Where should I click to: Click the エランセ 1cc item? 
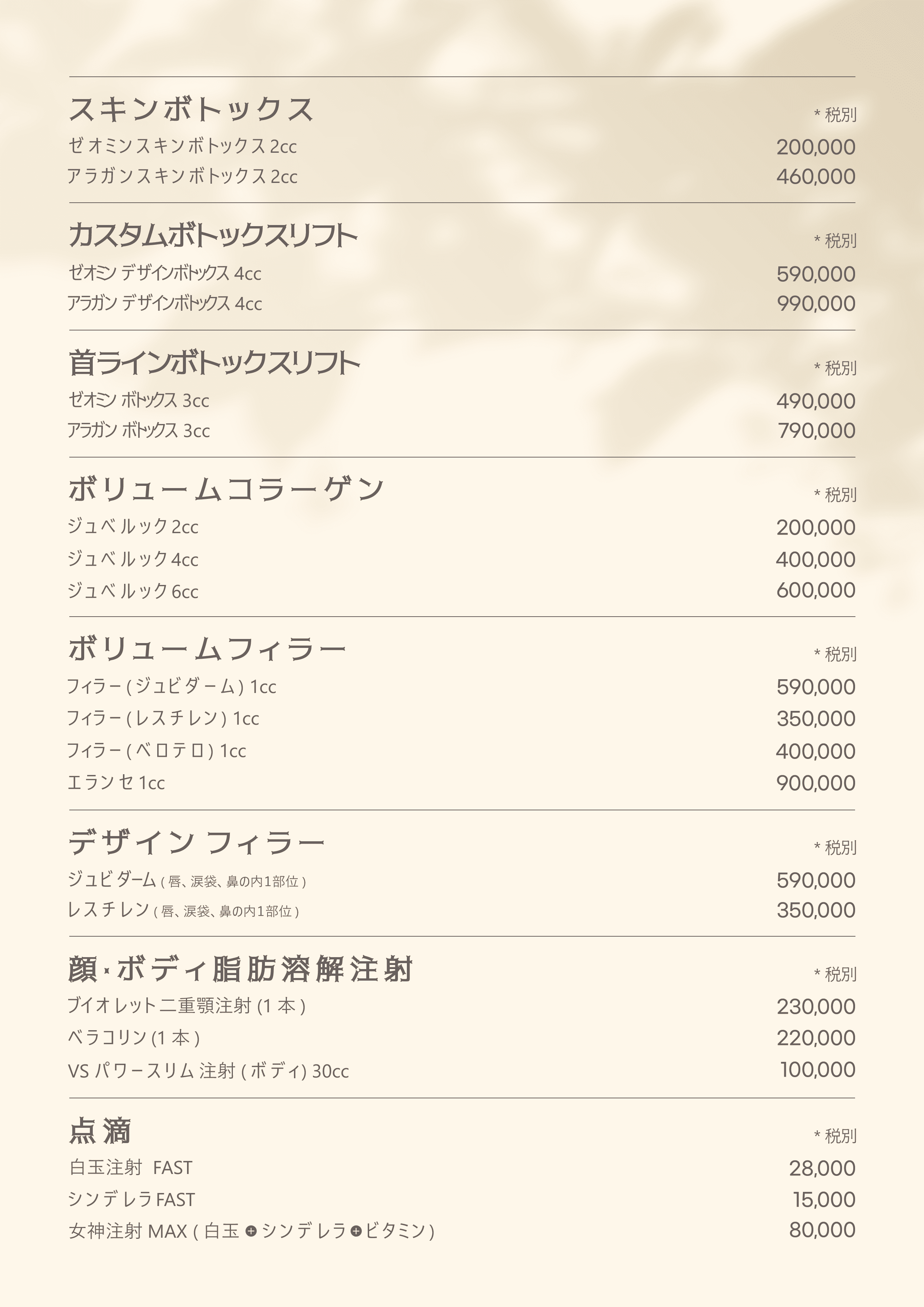coord(117,783)
